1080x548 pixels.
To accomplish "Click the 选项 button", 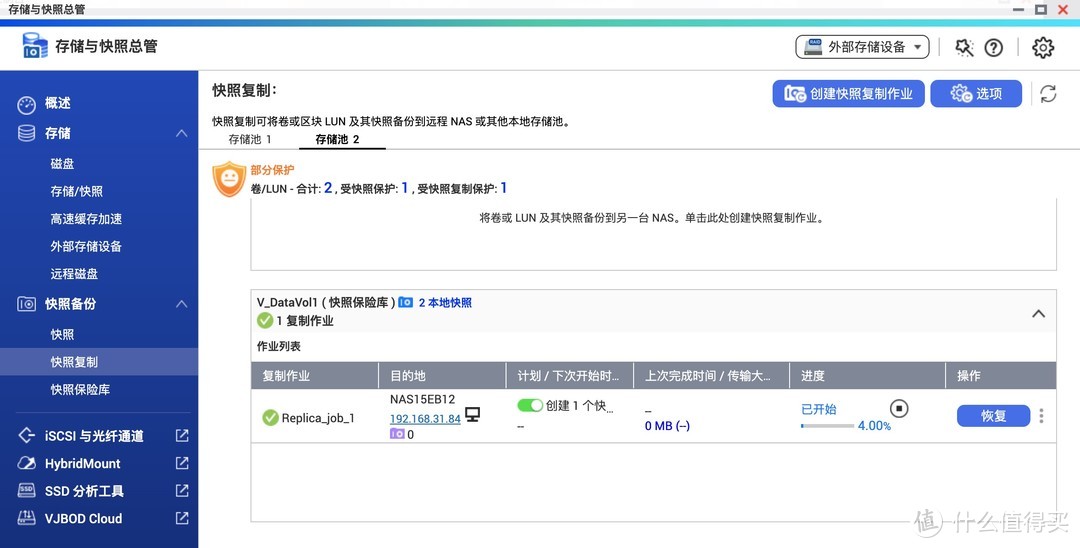I will 976,94.
